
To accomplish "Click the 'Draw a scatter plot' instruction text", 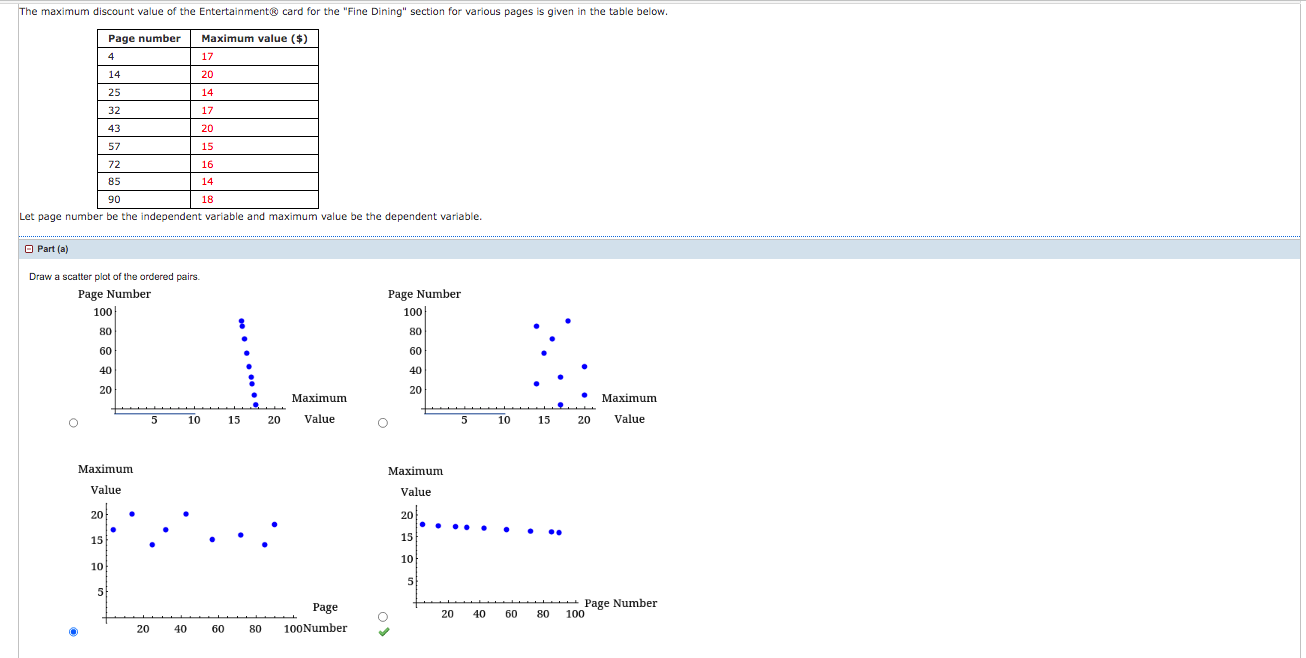I will (103, 277).
